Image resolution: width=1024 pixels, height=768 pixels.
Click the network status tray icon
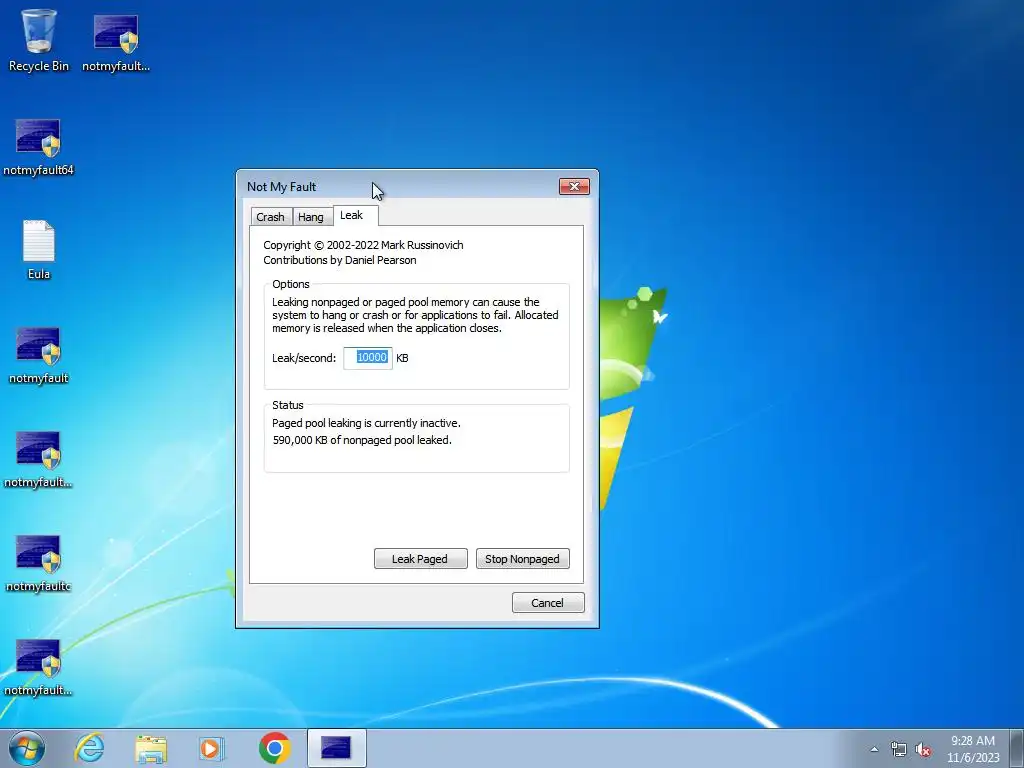[x=899, y=749]
